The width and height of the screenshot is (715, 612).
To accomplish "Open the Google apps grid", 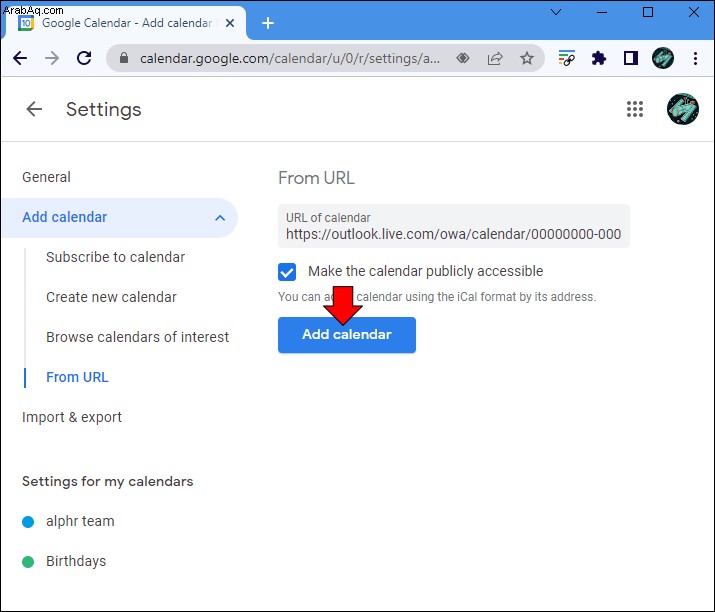I will pos(635,109).
